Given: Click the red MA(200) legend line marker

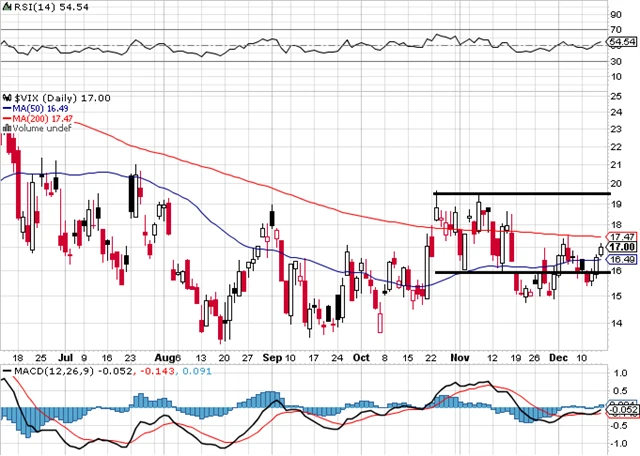Looking at the screenshot, I should click(6, 118).
